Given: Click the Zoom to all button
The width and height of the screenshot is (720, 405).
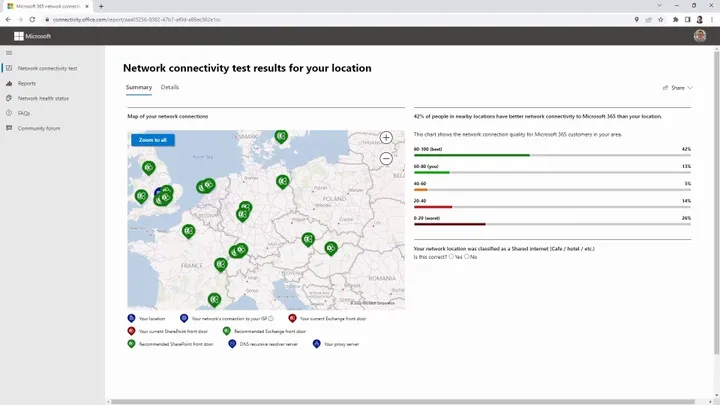Looking at the screenshot, I should click(153, 140).
